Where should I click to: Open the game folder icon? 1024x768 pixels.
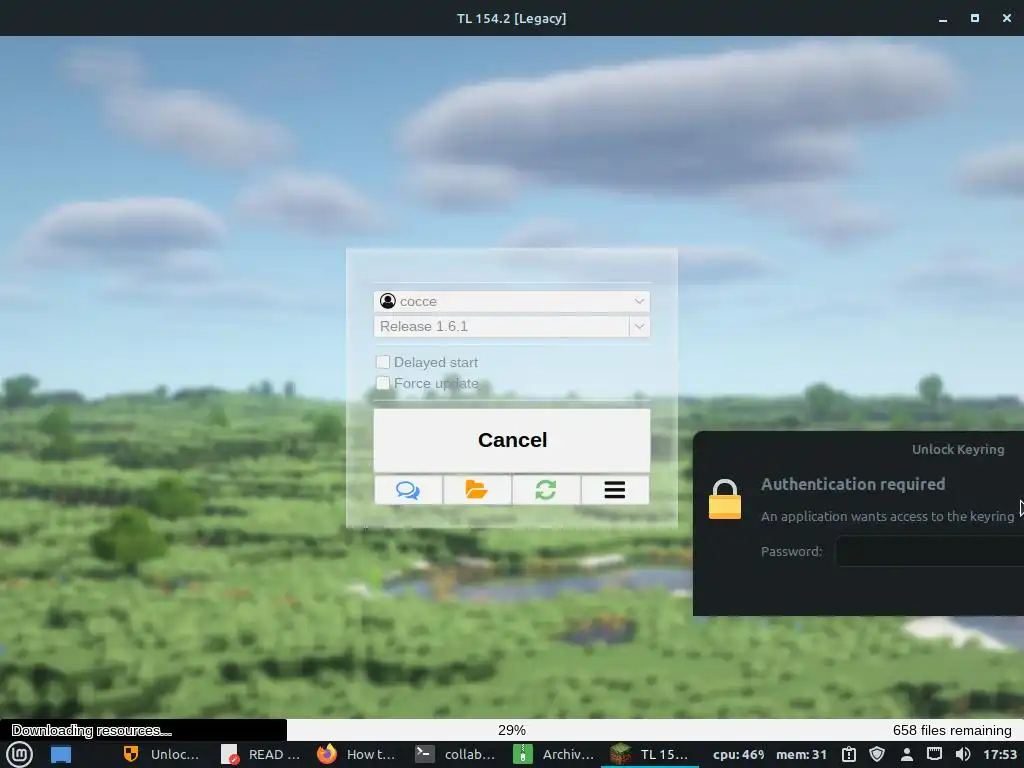pyautogui.click(x=477, y=490)
